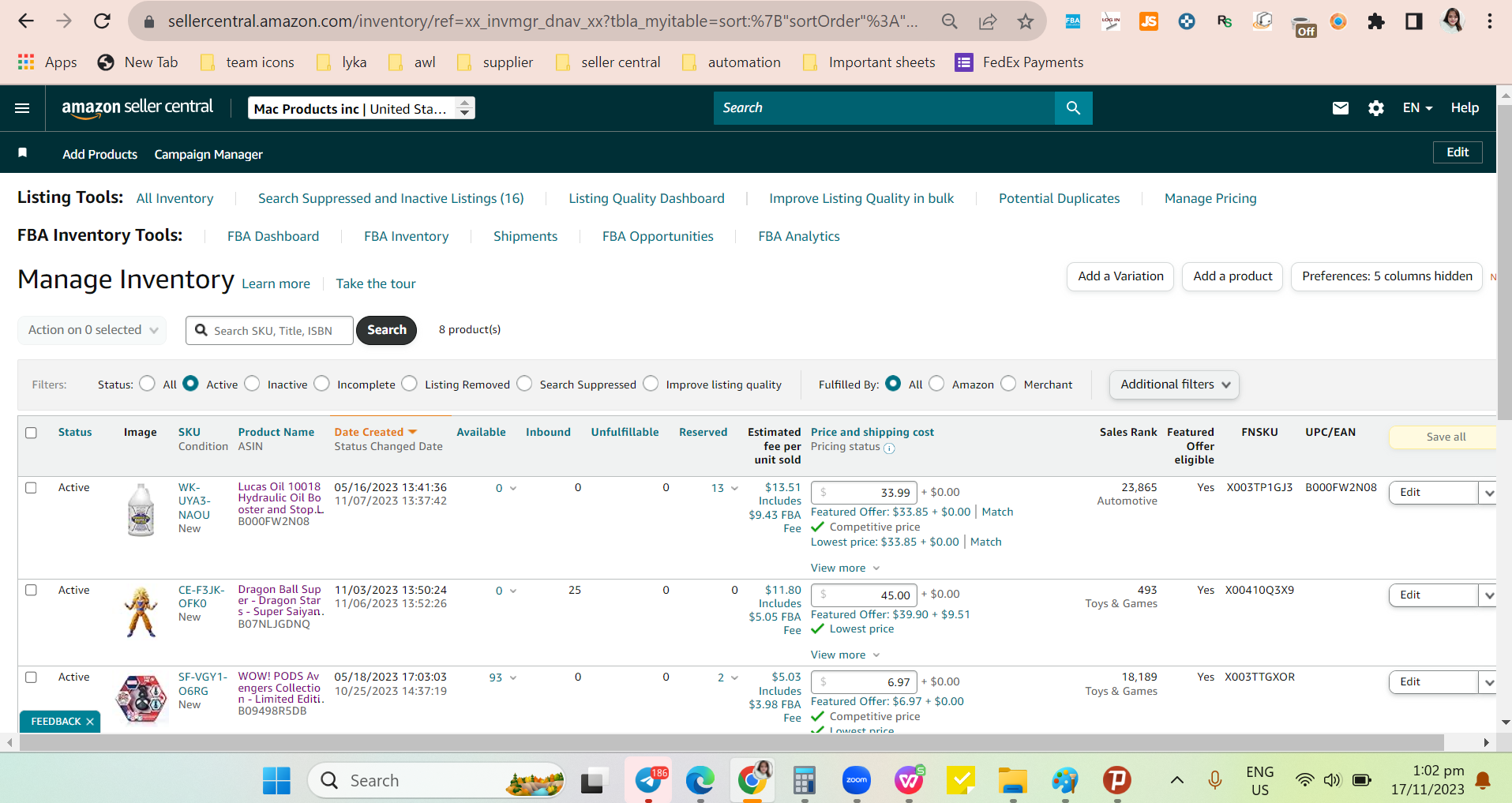This screenshot has height=803, width=1512.
Task: Click the black Search button for SKUs
Action: click(x=386, y=330)
